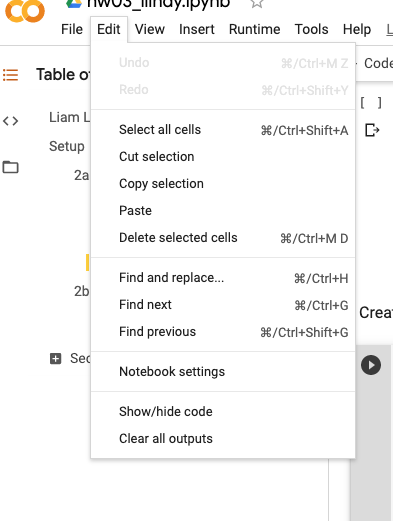Choose Clear all outputs
The image size is (393, 521).
(223, 438)
